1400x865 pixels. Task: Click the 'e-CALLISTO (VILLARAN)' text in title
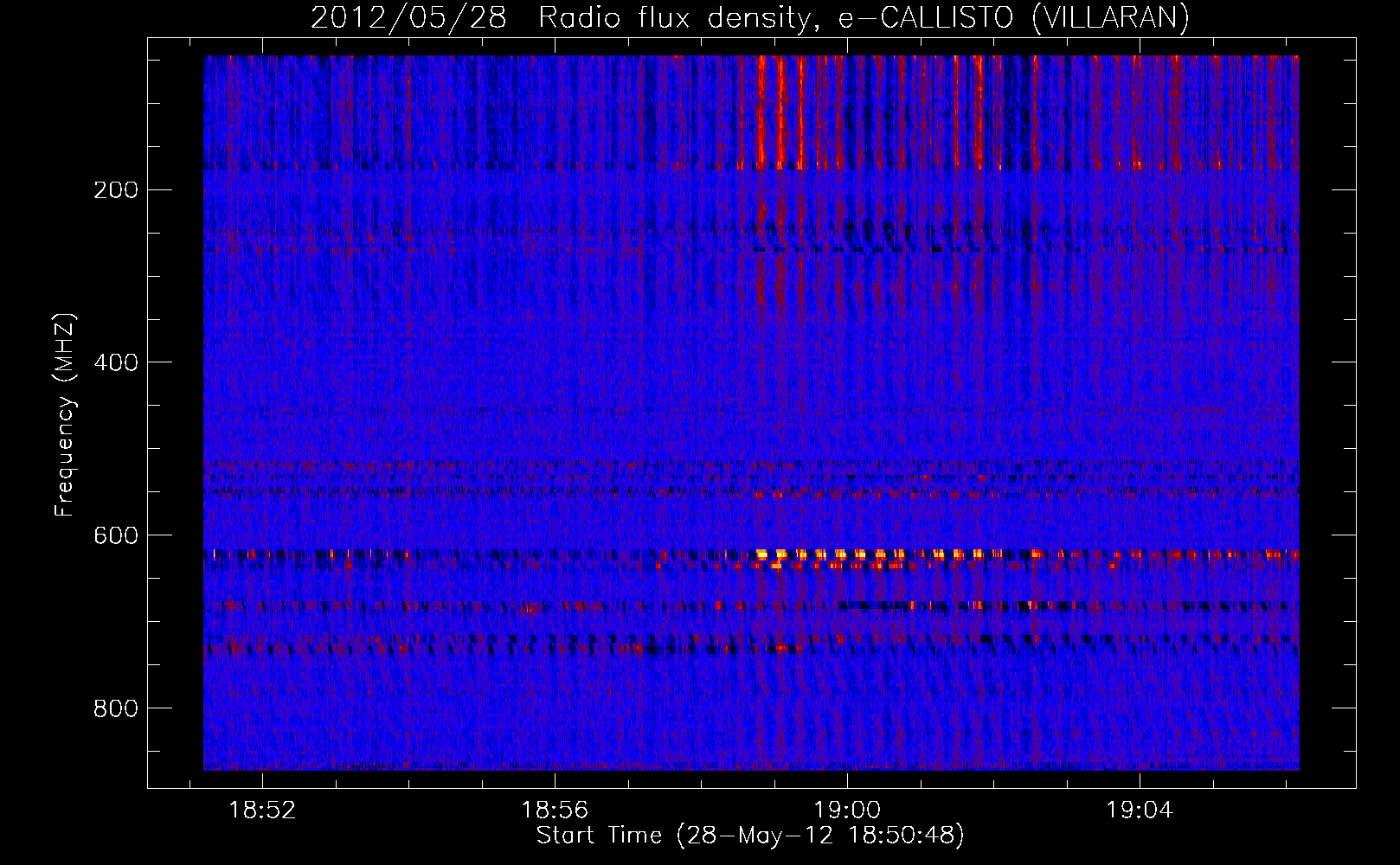pos(1014,17)
